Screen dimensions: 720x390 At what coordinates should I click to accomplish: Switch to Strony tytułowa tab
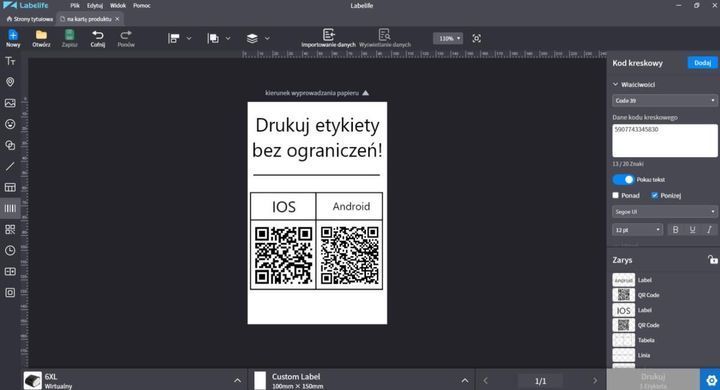[29, 19]
